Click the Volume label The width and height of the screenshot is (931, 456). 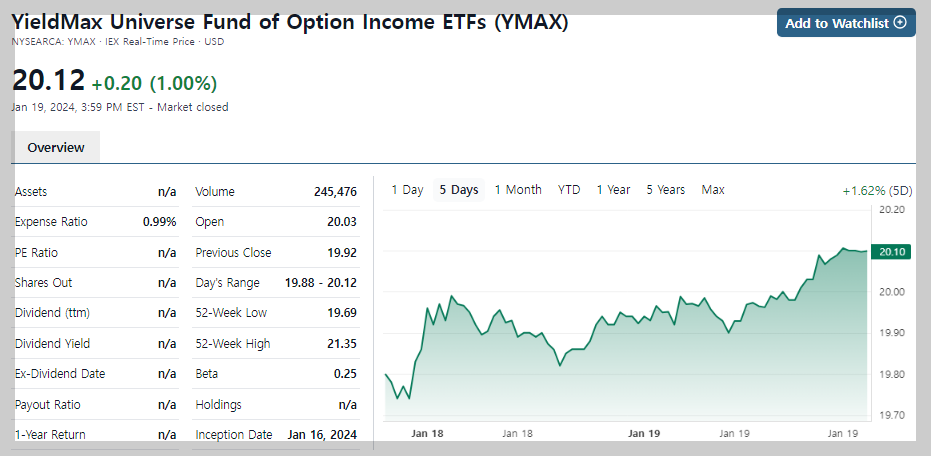point(215,192)
